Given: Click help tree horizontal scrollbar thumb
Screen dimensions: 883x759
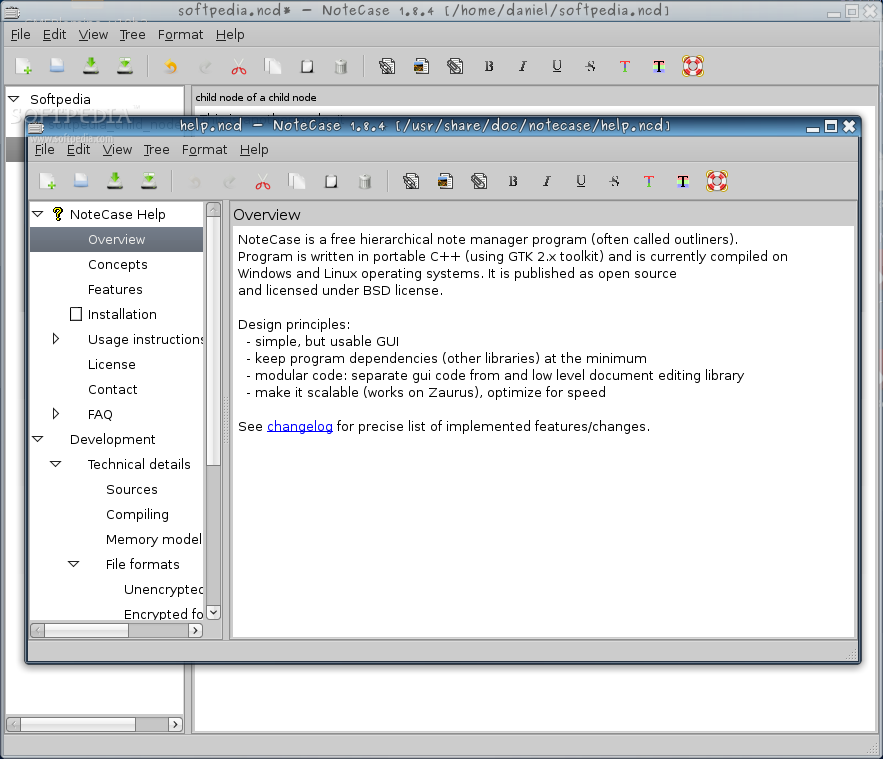Looking at the screenshot, I should point(86,631).
